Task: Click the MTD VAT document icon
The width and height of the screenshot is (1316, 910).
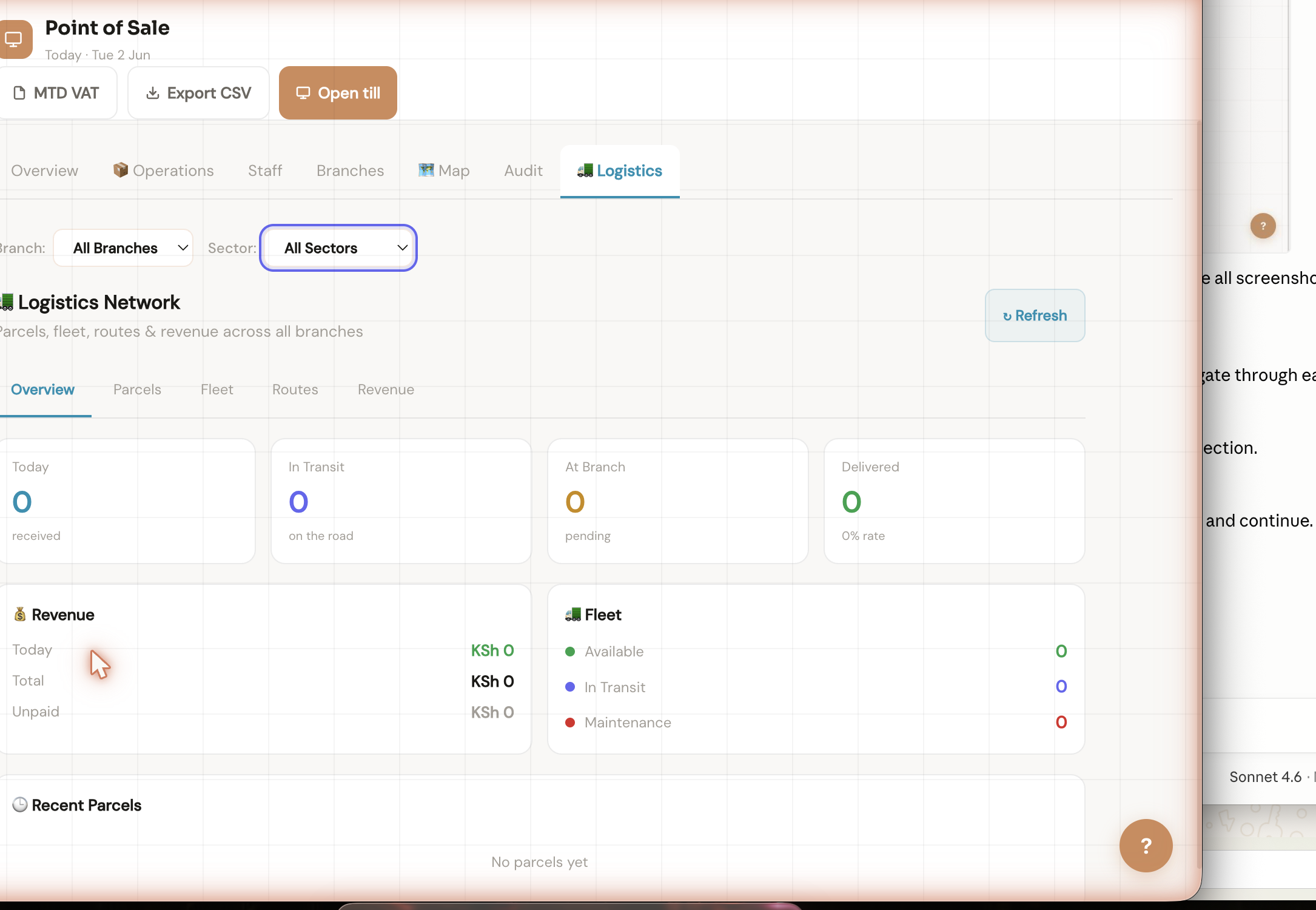Action: [20, 93]
